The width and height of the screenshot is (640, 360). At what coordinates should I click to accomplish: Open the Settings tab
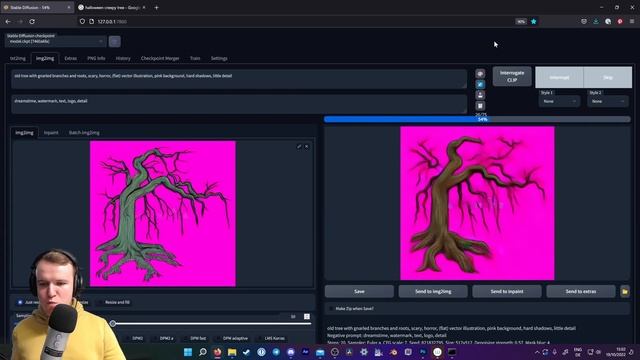point(219,58)
